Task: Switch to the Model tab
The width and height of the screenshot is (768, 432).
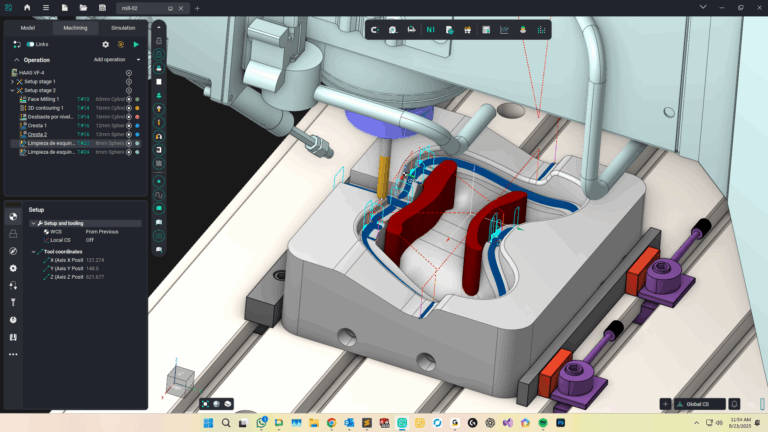Action: (28, 28)
